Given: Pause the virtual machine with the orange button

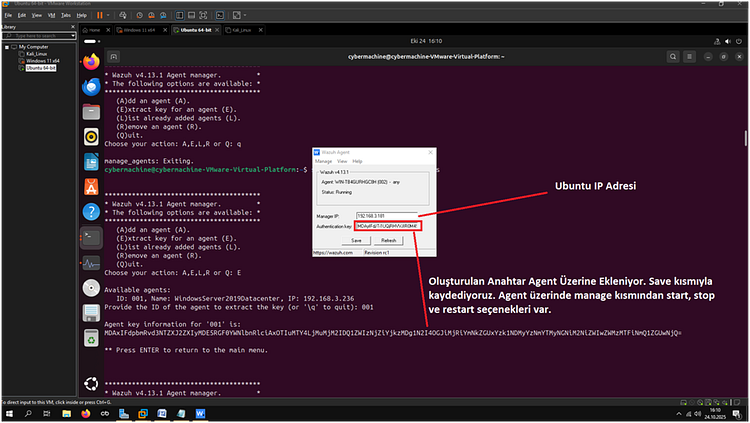Looking at the screenshot, I should 100,15.
